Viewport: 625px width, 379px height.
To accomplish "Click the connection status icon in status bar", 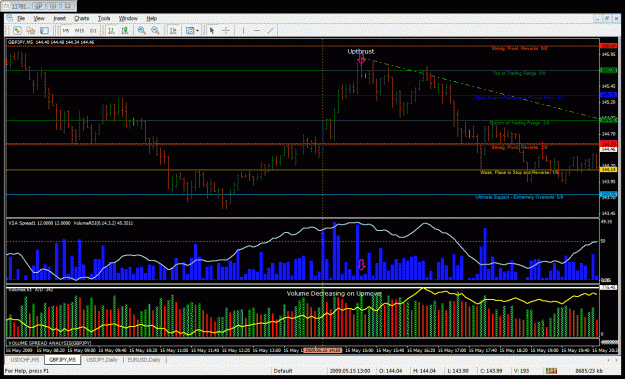I will pos(551,371).
